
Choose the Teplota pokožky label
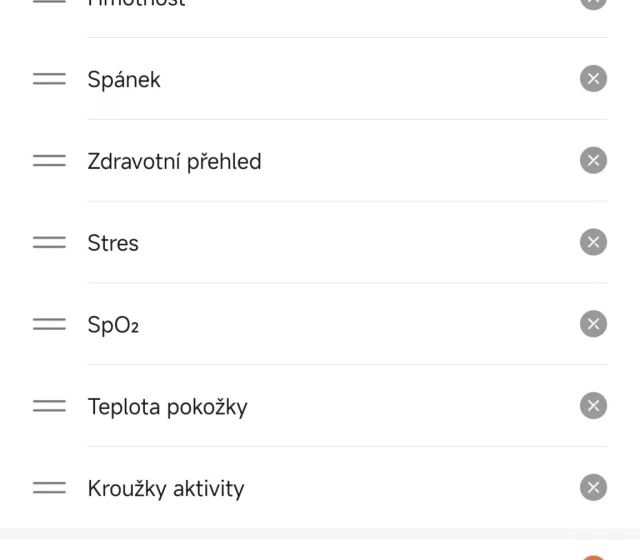[x=167, y=407]
